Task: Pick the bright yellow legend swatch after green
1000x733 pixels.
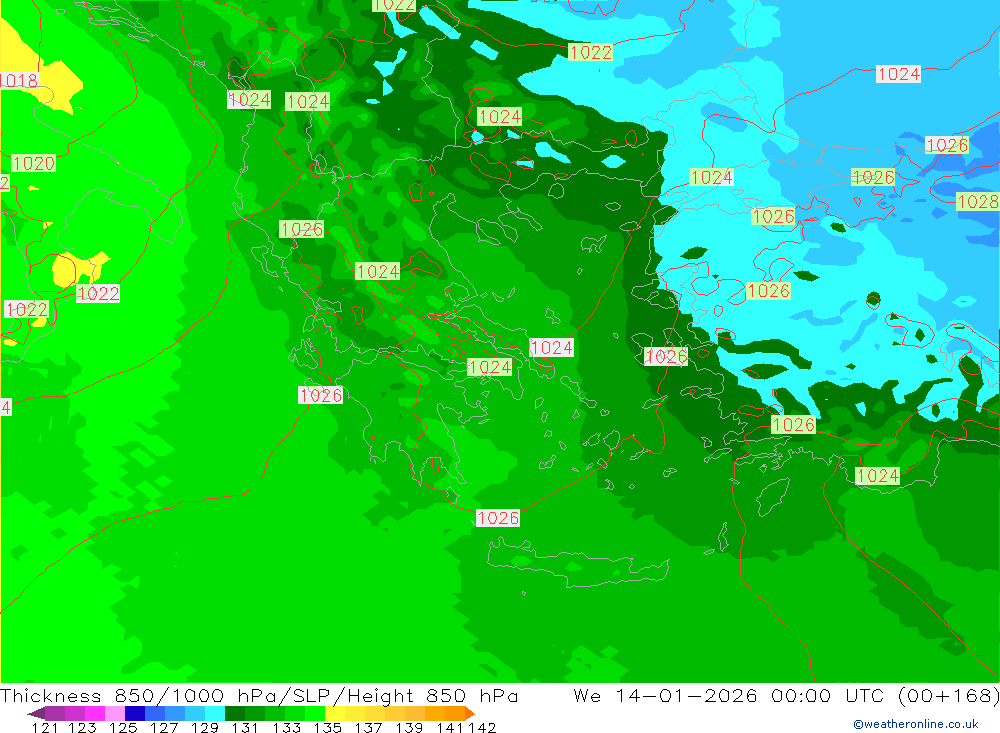Action: tap(335, 713)
